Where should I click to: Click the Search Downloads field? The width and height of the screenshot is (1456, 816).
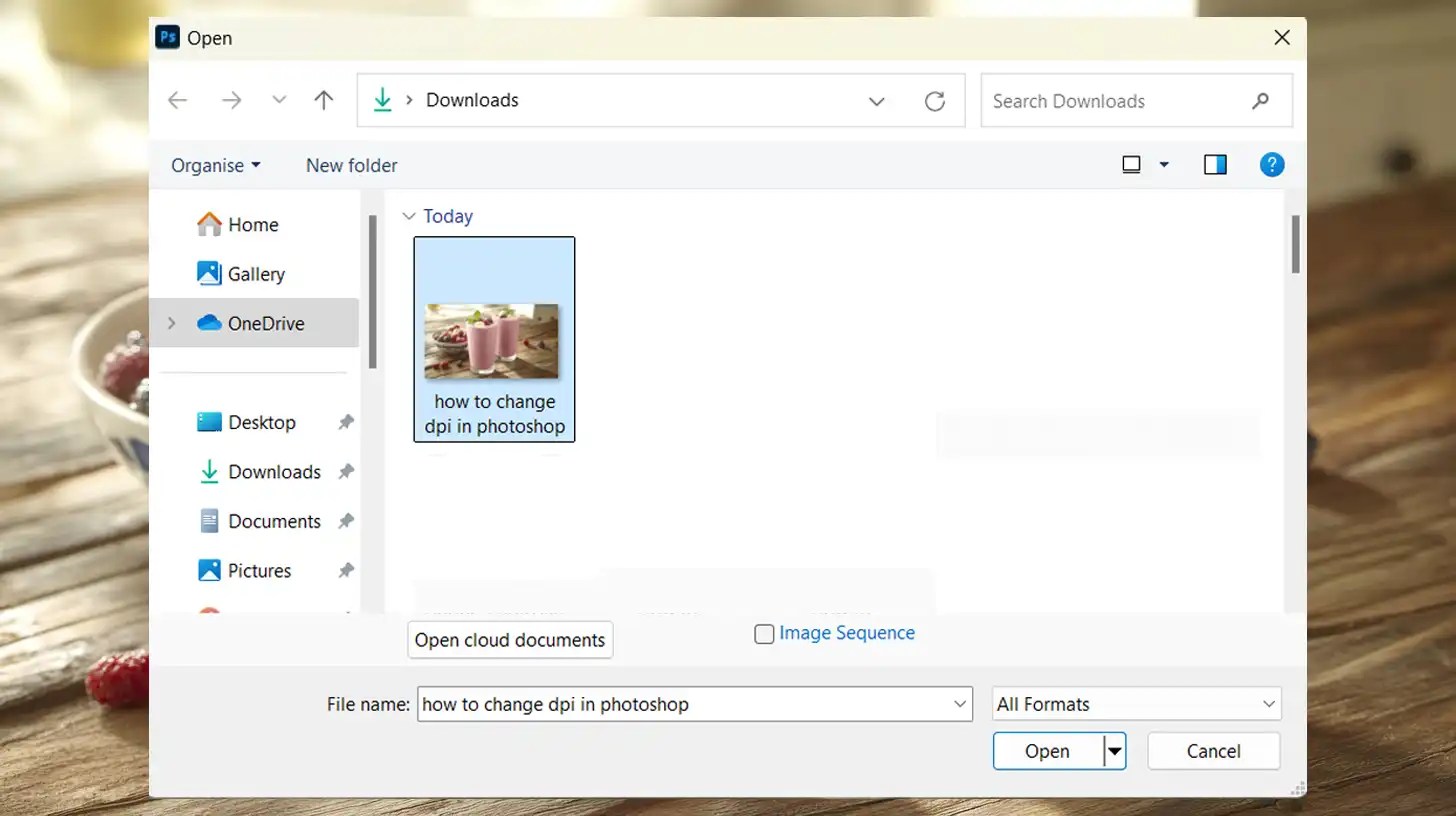click(1136, 101)
